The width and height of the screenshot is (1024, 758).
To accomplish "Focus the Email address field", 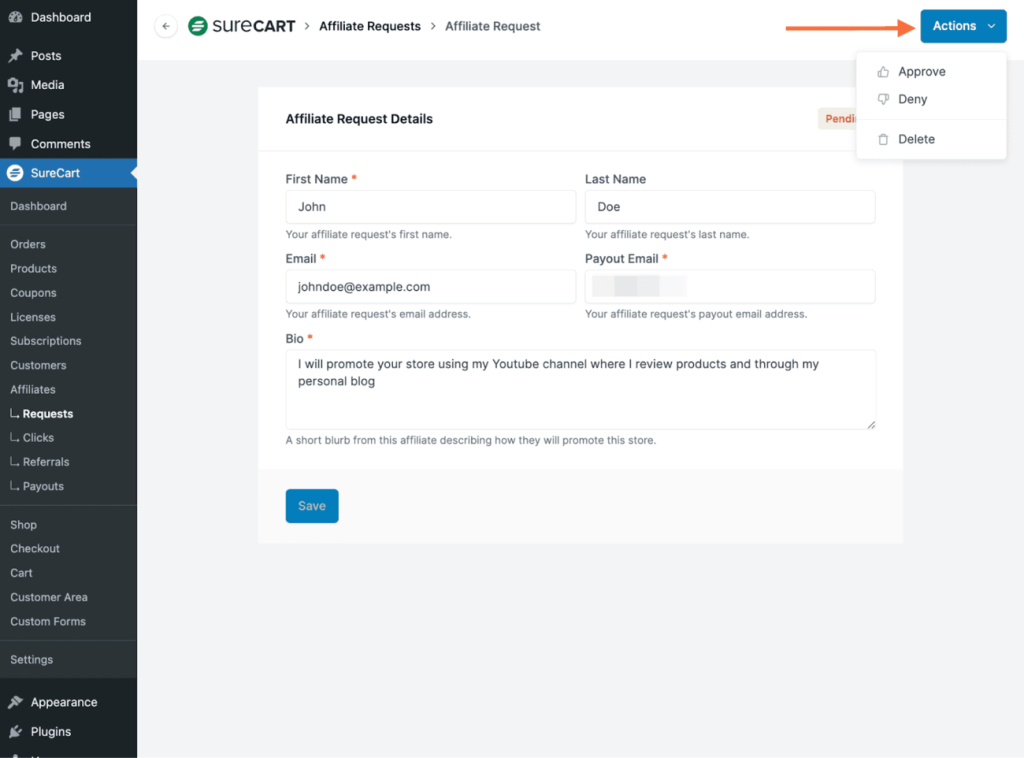I will [430, 287].
